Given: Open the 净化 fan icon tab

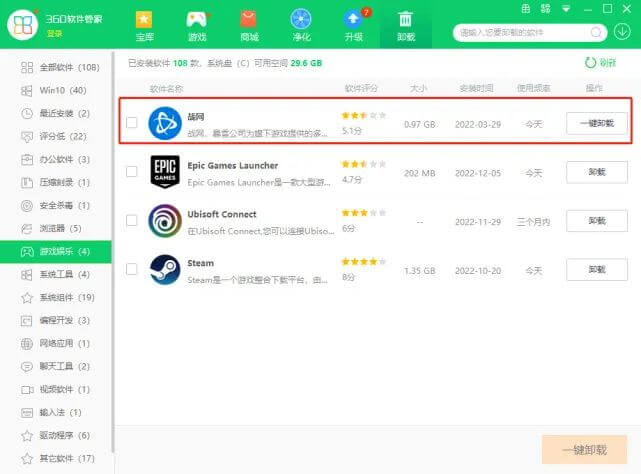Looking at the screenshot, I should point(301,26).
